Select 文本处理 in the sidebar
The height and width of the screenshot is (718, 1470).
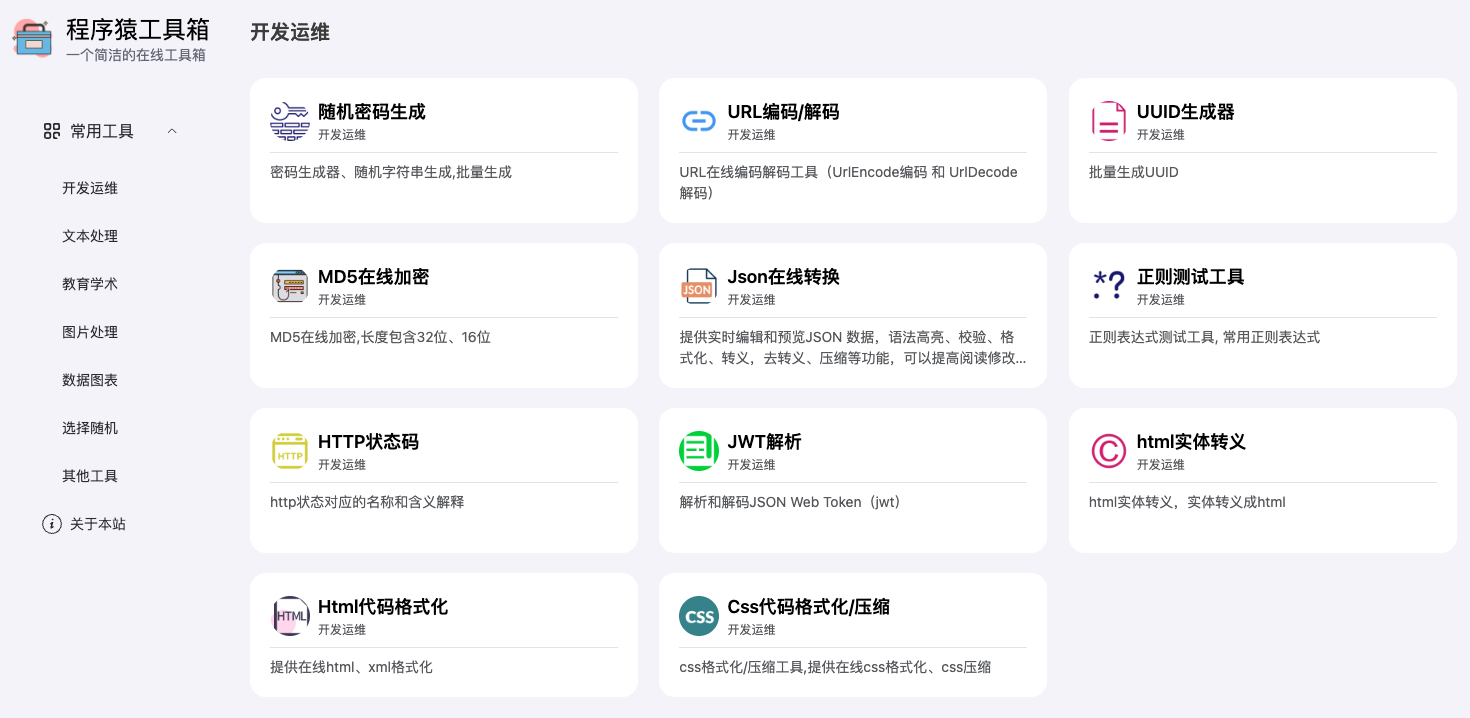(90, 236)
